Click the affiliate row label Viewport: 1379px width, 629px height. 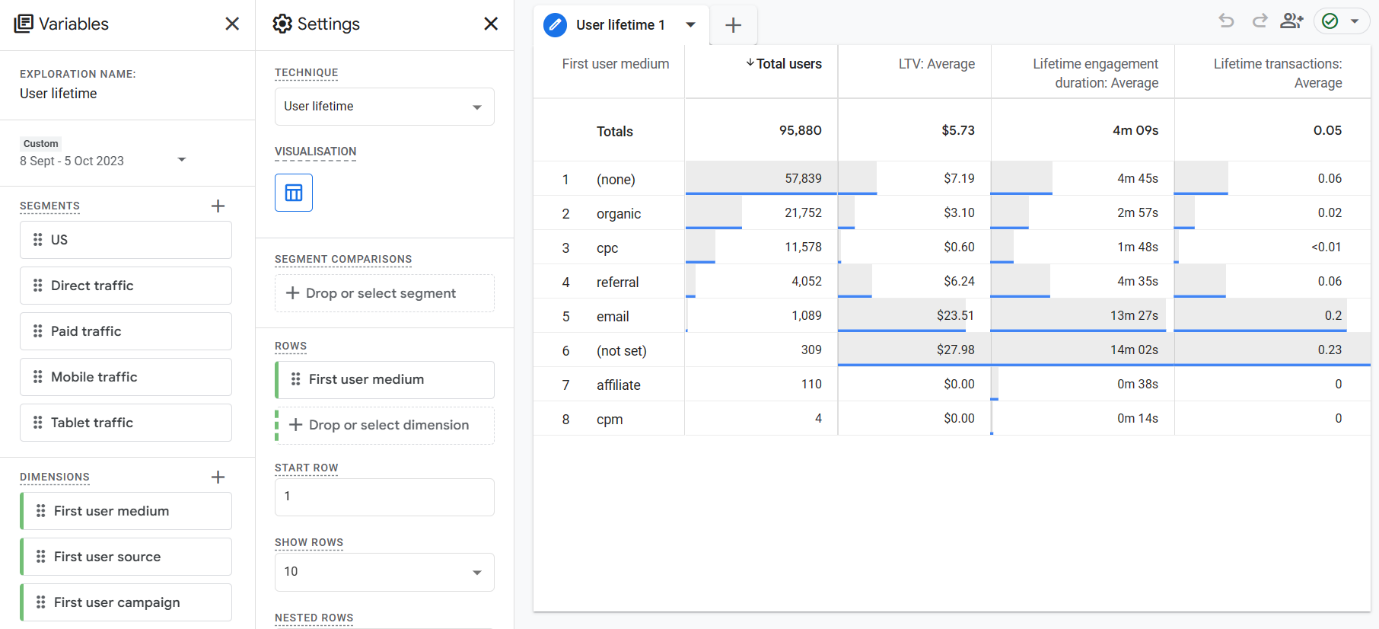[619, 385]
